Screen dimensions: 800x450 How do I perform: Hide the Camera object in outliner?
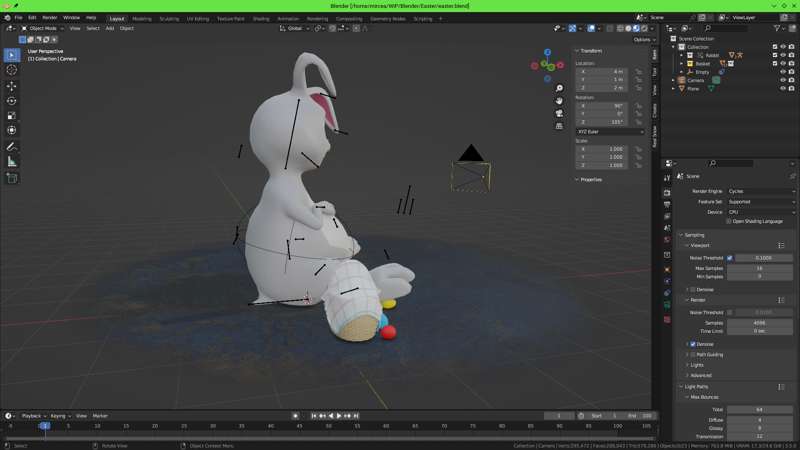pyautogui.click(x=783, y=80)
